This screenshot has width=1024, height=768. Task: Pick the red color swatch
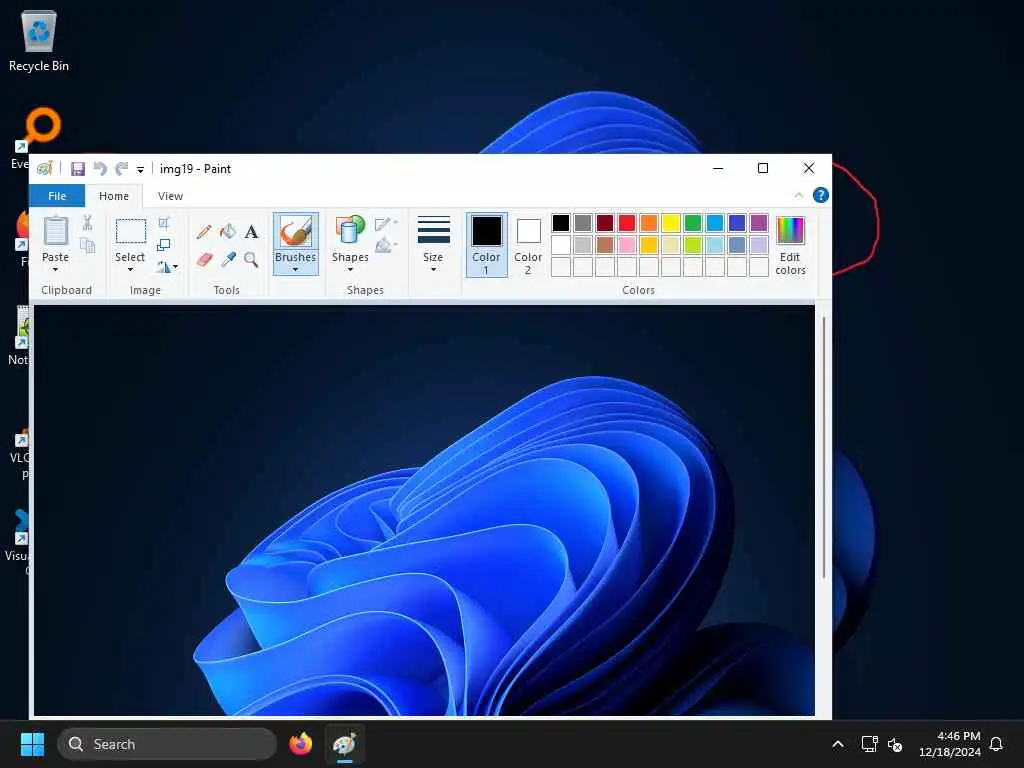[x=627, y=223]
